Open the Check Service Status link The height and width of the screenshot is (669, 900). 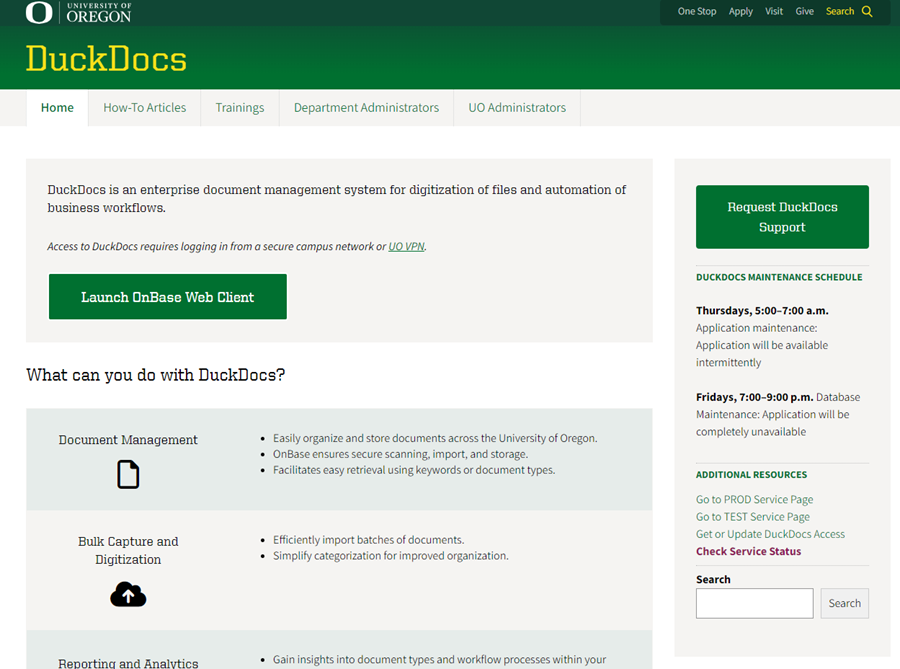click(748, 551)
